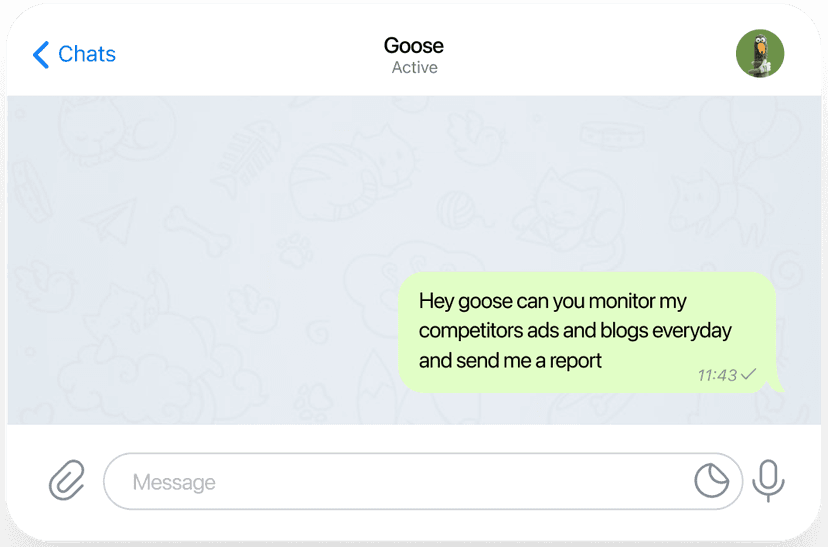Focus the Message input field
828x547 pixels.
[x=400, y=482]
